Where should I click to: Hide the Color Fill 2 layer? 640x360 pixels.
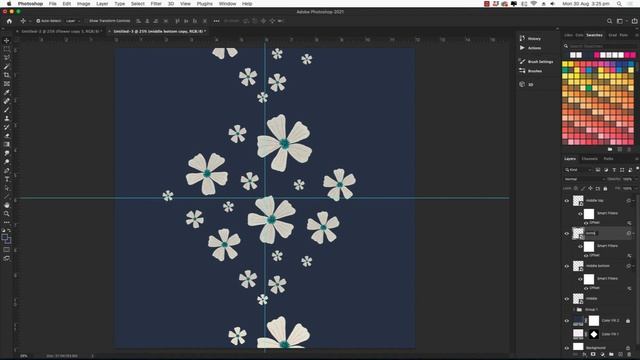[x=567, y=321]
